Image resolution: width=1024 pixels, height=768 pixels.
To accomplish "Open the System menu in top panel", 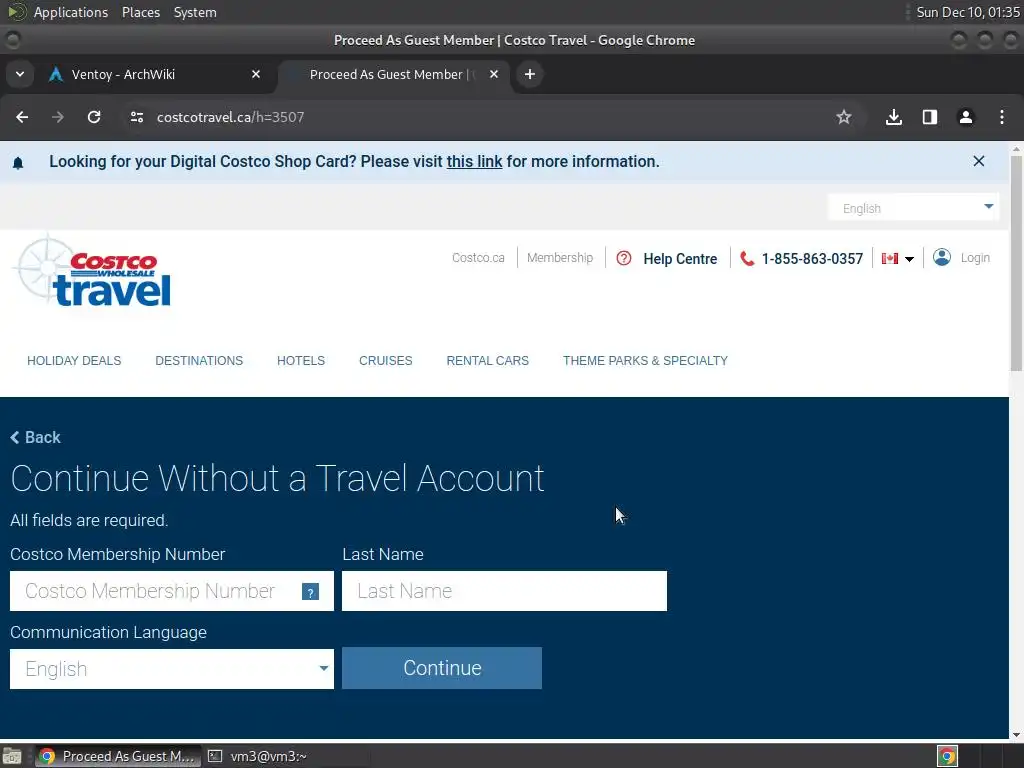I will tap(195, 12).
